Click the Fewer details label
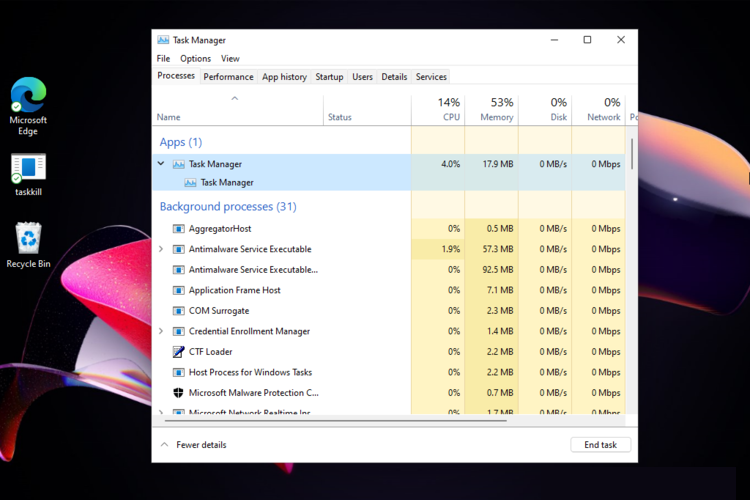This screenshot has width=750, height=500. (201, 444)
